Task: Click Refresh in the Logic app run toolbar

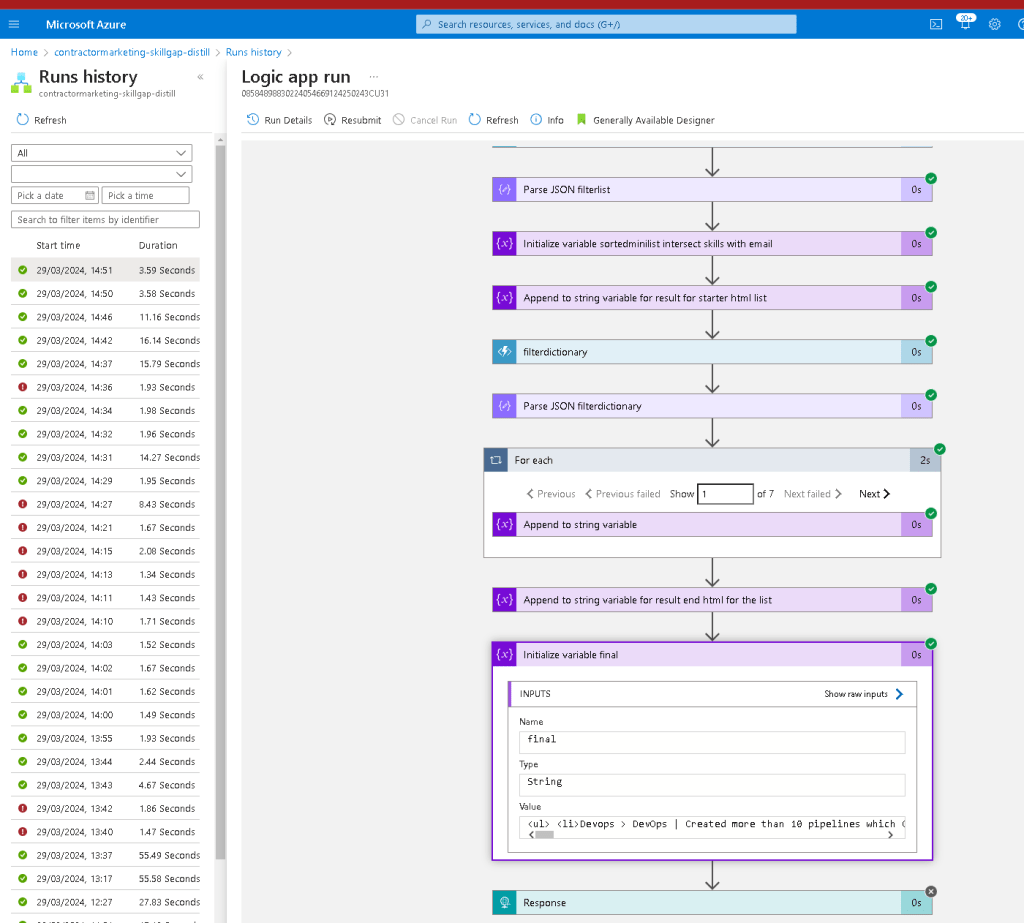Action: 494,120
